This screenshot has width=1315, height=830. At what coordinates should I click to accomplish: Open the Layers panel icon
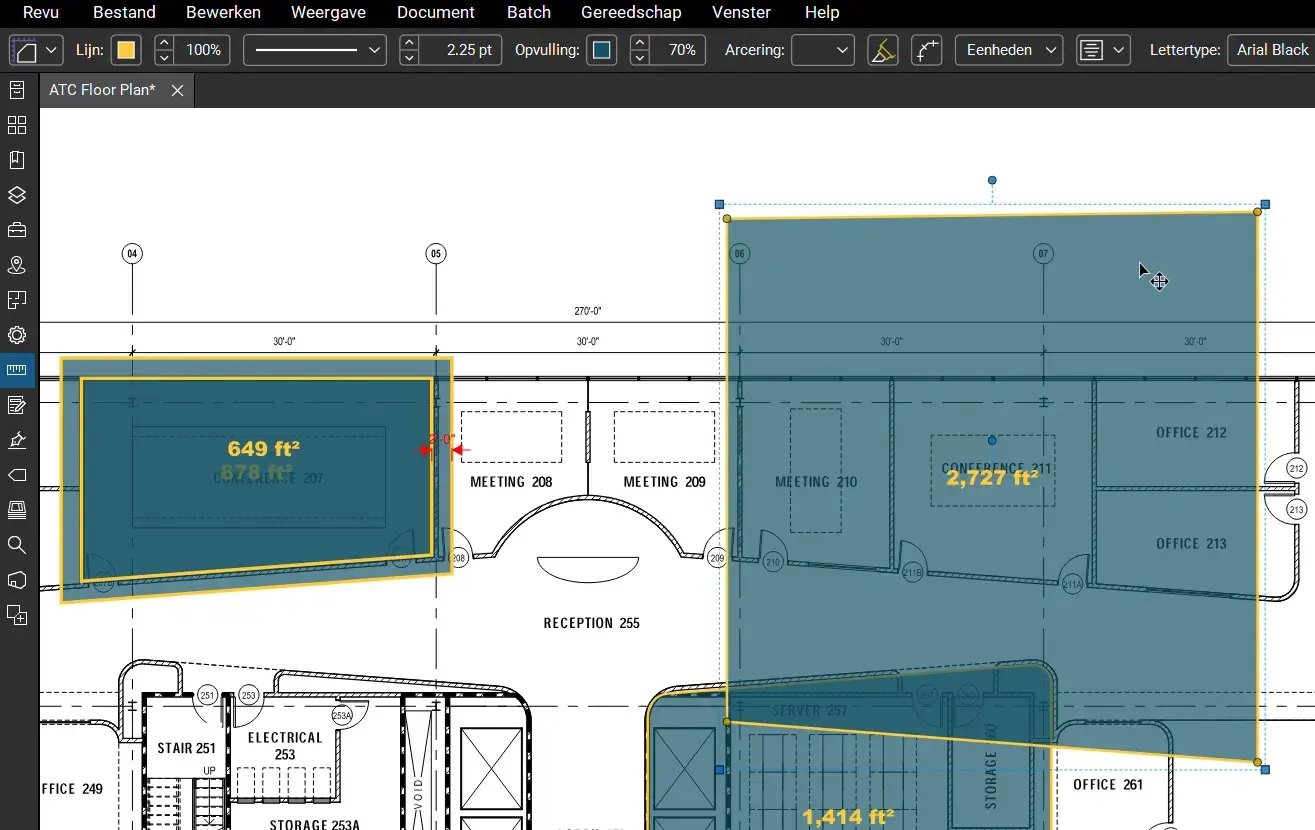17,195
